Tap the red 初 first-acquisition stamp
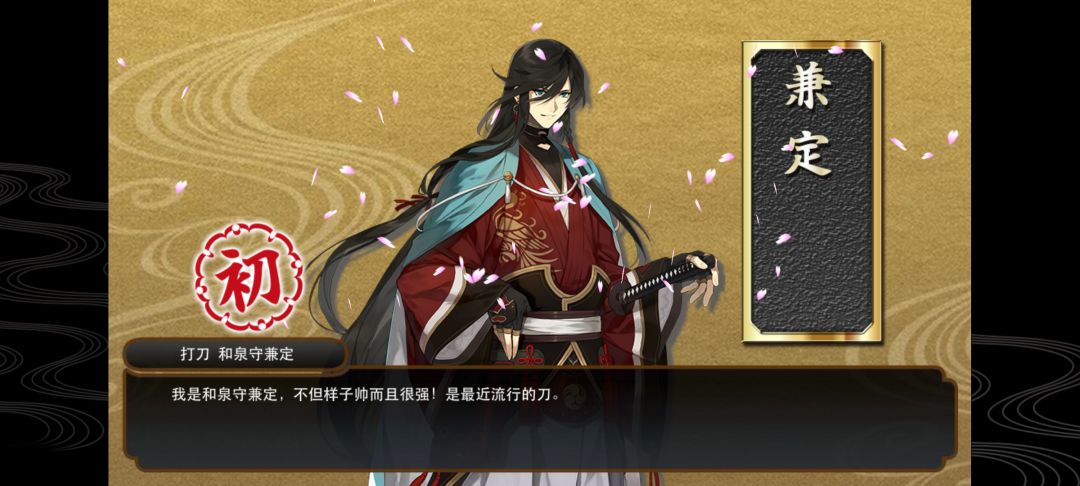Screen dimensions: 1080x486 pos(249,277)
